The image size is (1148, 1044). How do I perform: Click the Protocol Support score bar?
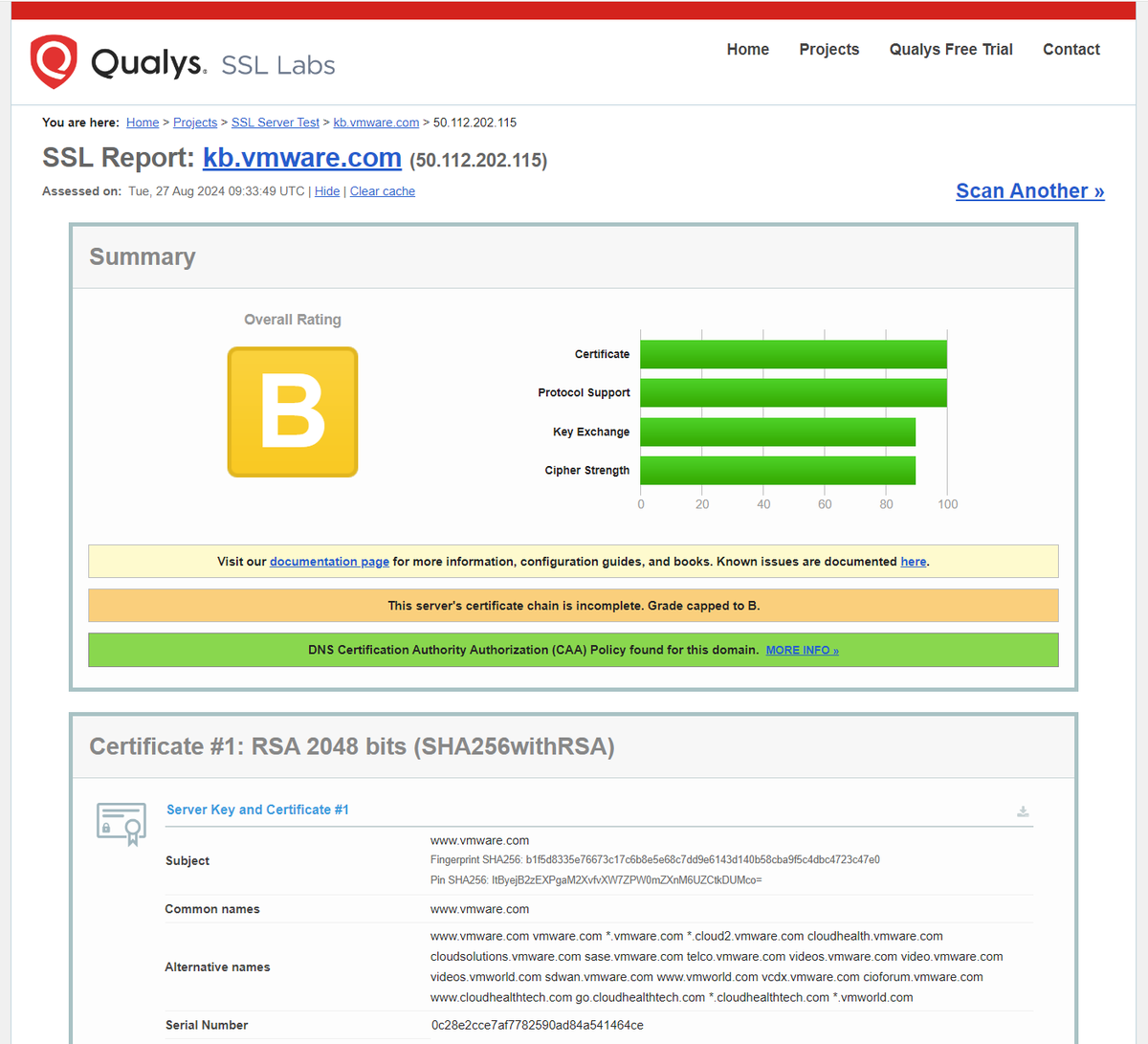(x=793, y=392)
